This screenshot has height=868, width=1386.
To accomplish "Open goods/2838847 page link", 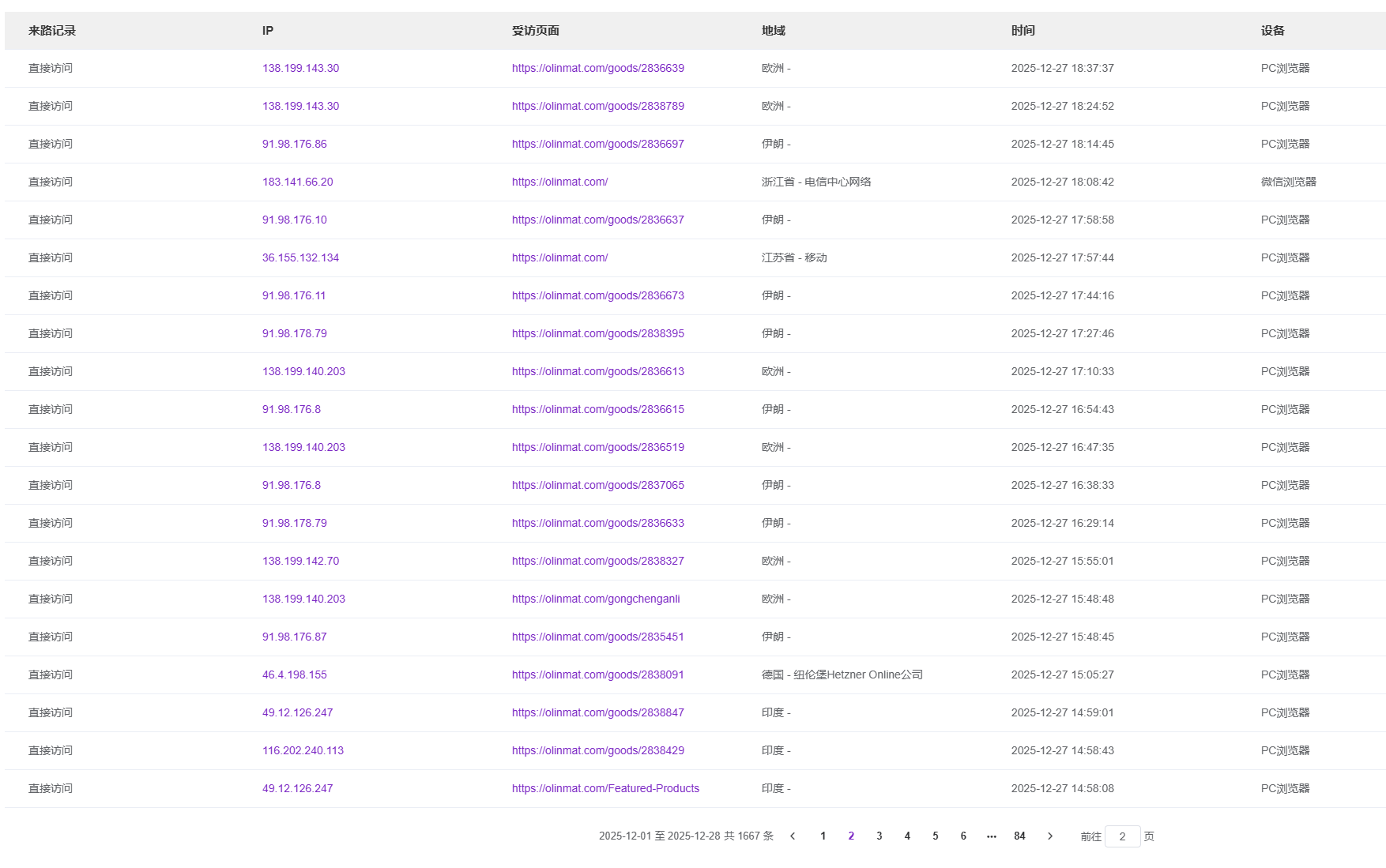I will click(x=597, y=712).
